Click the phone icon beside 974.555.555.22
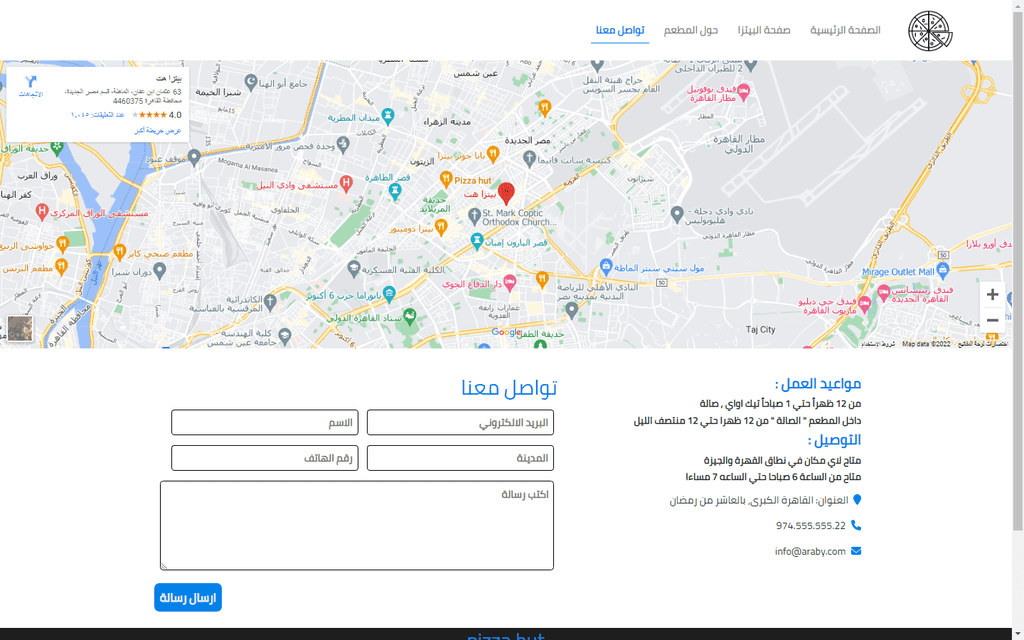The image size is (1024, 640). 856,525
